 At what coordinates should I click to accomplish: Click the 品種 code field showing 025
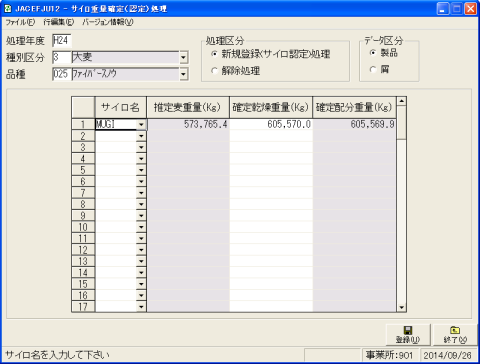tap(62, 74)
